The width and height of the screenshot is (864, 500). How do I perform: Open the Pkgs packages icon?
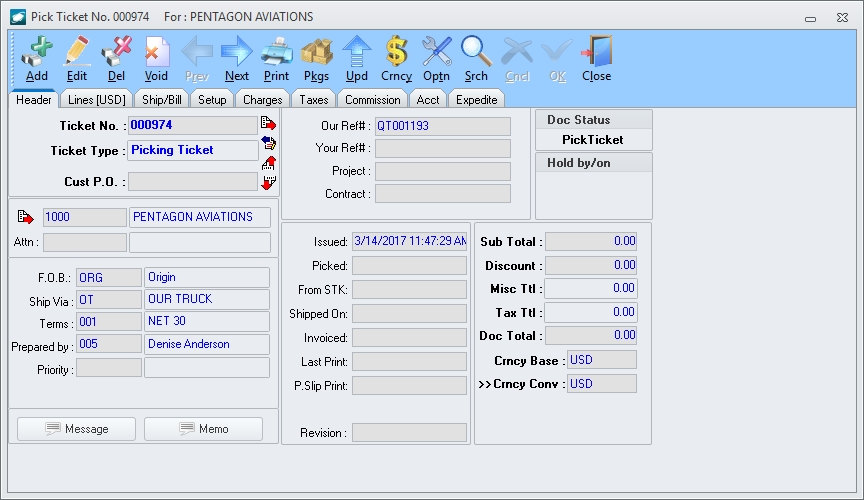[x=316, y=58]
